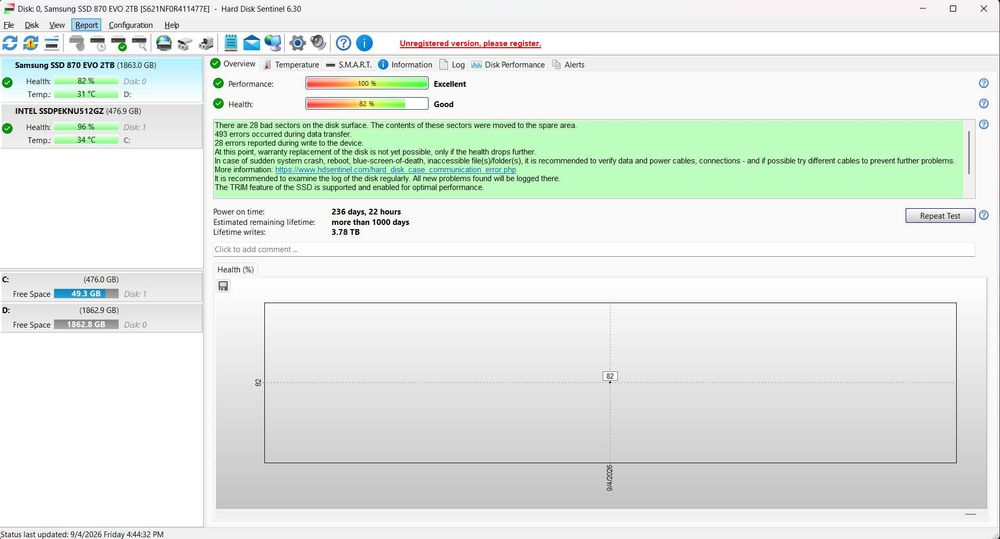Open the Configuration menu
This screenshot has width=1000, height=539.
tap(131, 25)
